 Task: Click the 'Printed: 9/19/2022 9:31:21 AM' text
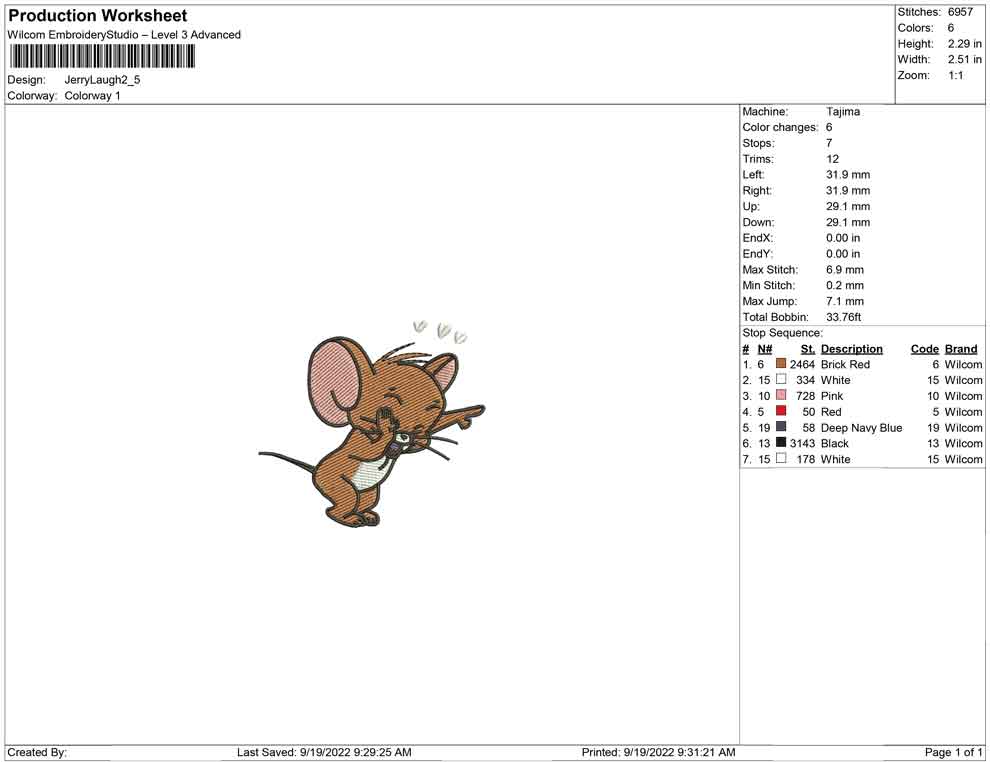pyautogui.click(x=659, y=752)
